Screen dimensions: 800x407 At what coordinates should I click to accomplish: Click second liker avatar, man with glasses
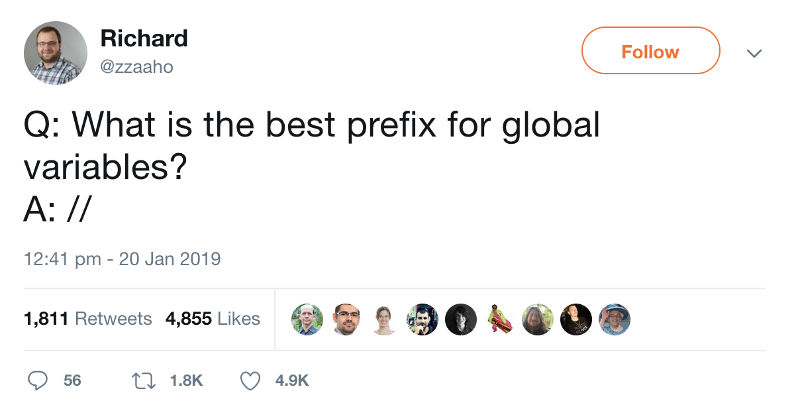click(345, 319)
